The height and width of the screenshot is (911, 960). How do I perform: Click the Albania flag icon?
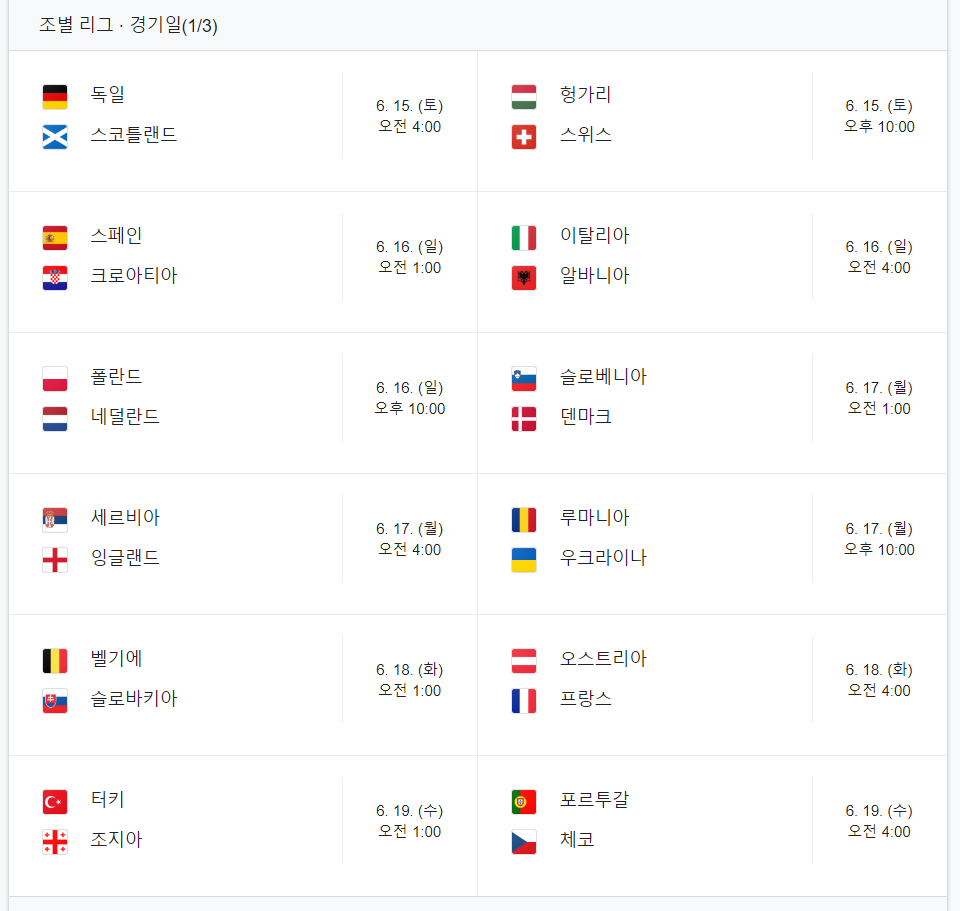click(523, 278)
